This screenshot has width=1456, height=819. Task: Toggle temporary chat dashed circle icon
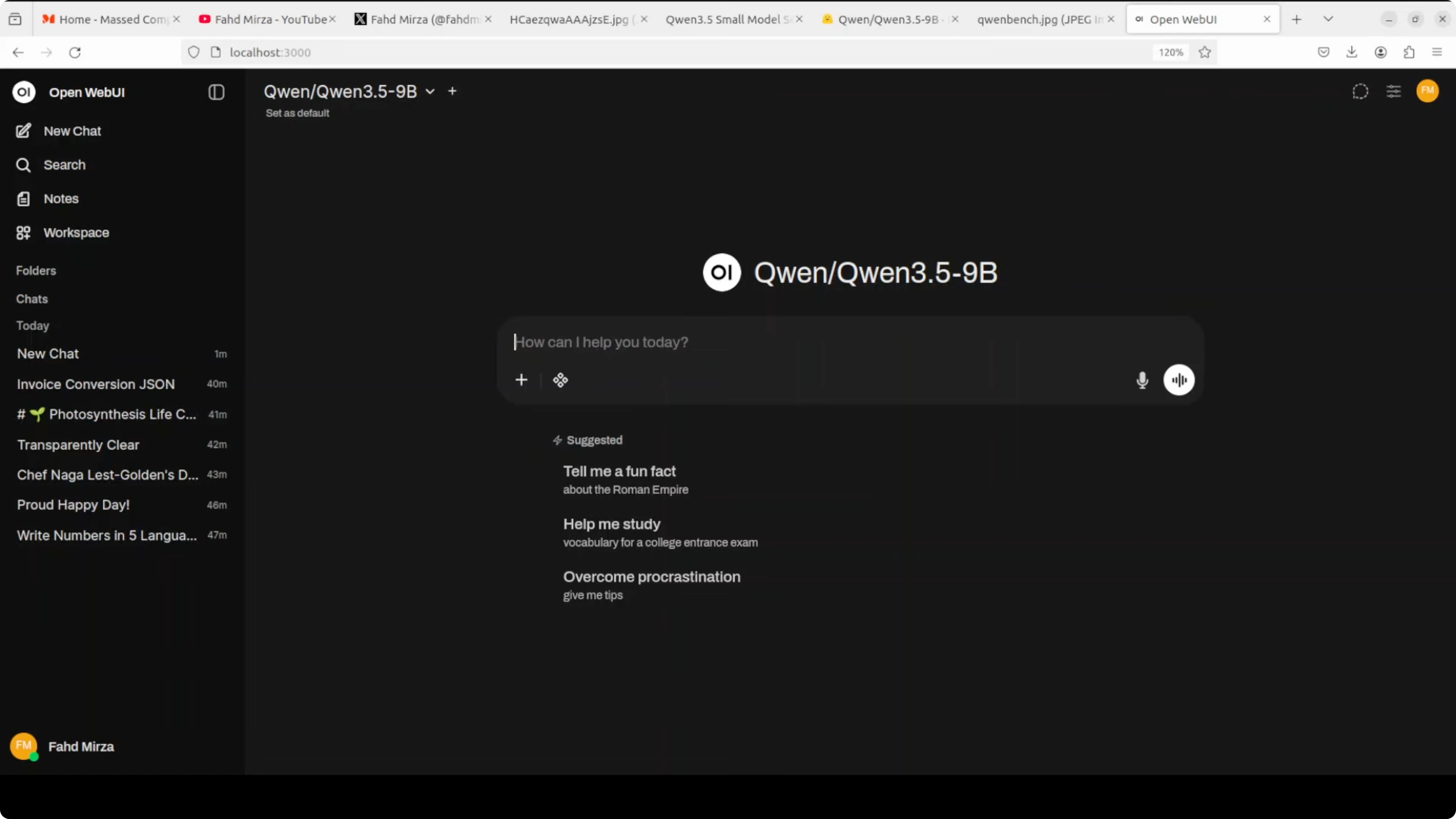tap(1360, 91)
